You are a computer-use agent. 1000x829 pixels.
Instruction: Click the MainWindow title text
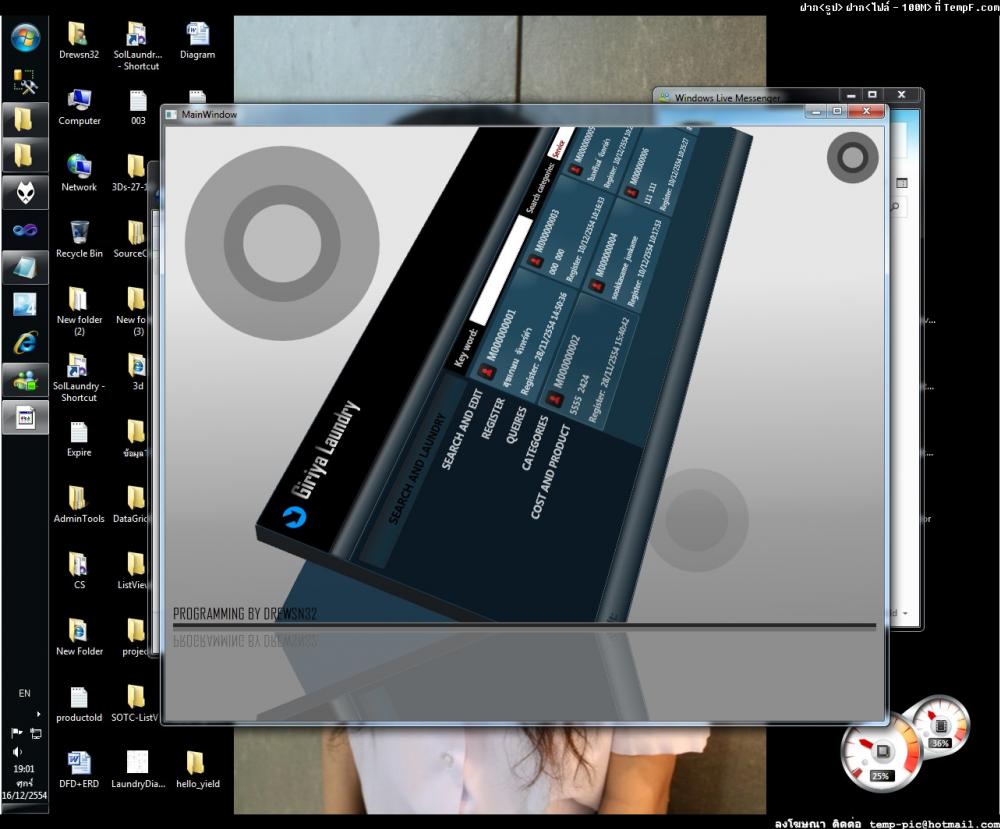click(x=209, y=114)
